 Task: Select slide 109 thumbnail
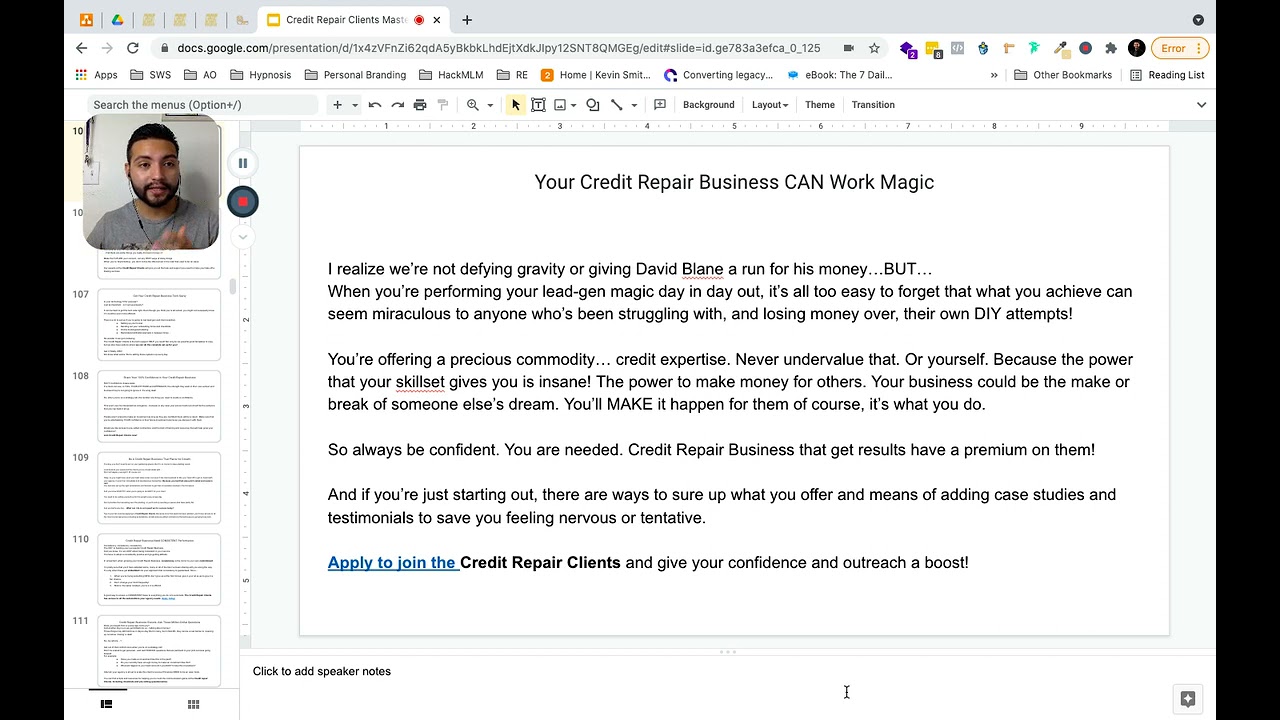(x=159, y=488)
